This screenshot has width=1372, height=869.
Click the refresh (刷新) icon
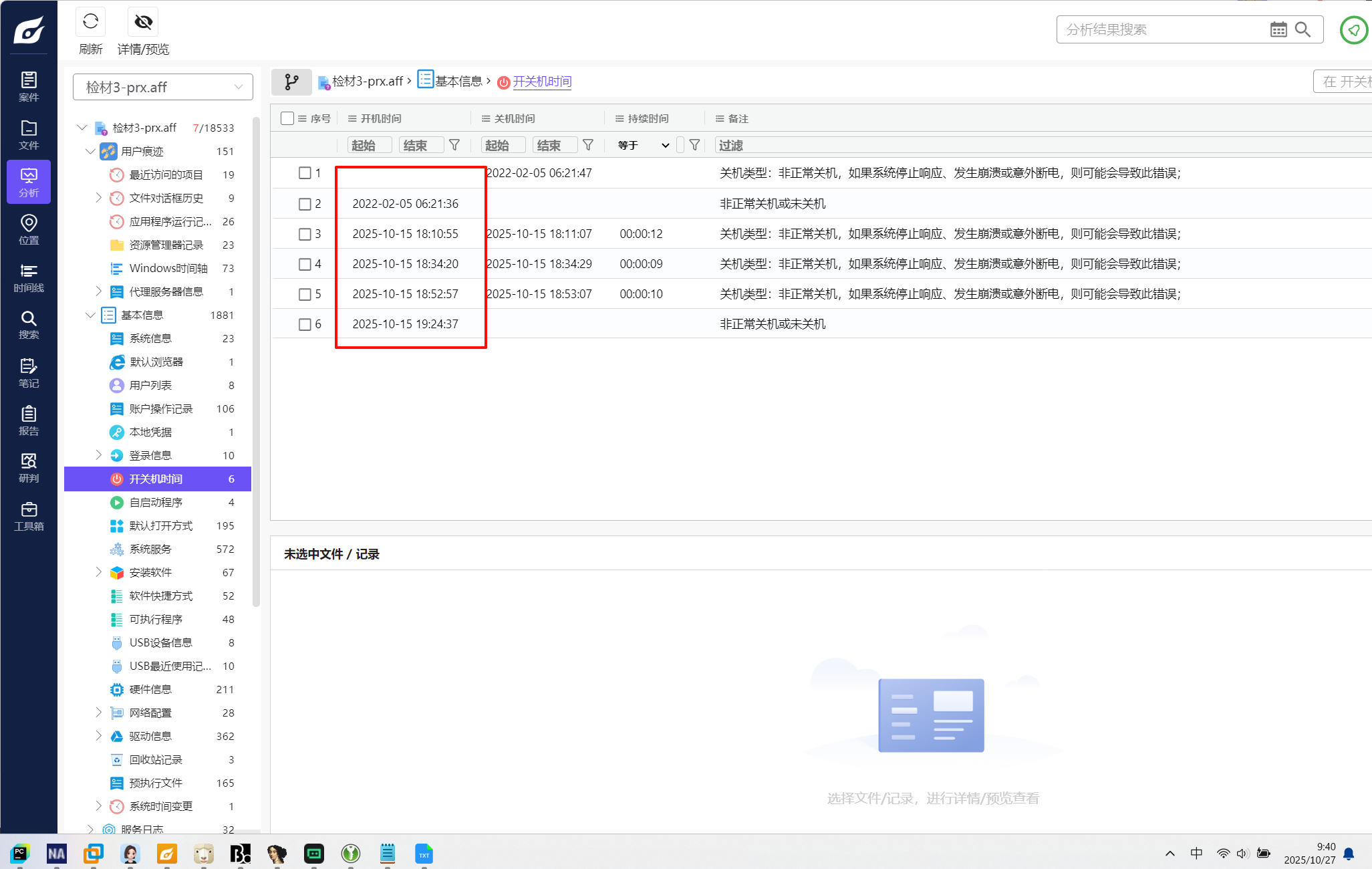coord(91,22)
